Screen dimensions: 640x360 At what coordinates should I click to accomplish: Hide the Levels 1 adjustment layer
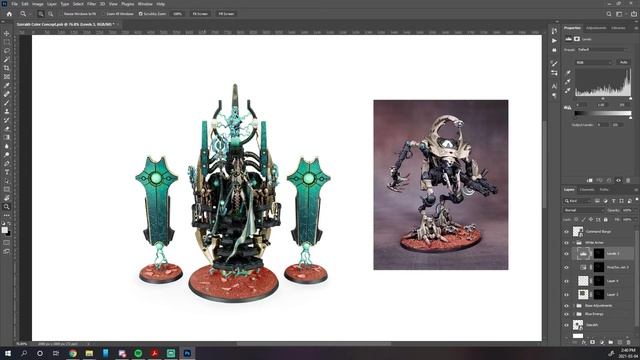pos(566,253)
